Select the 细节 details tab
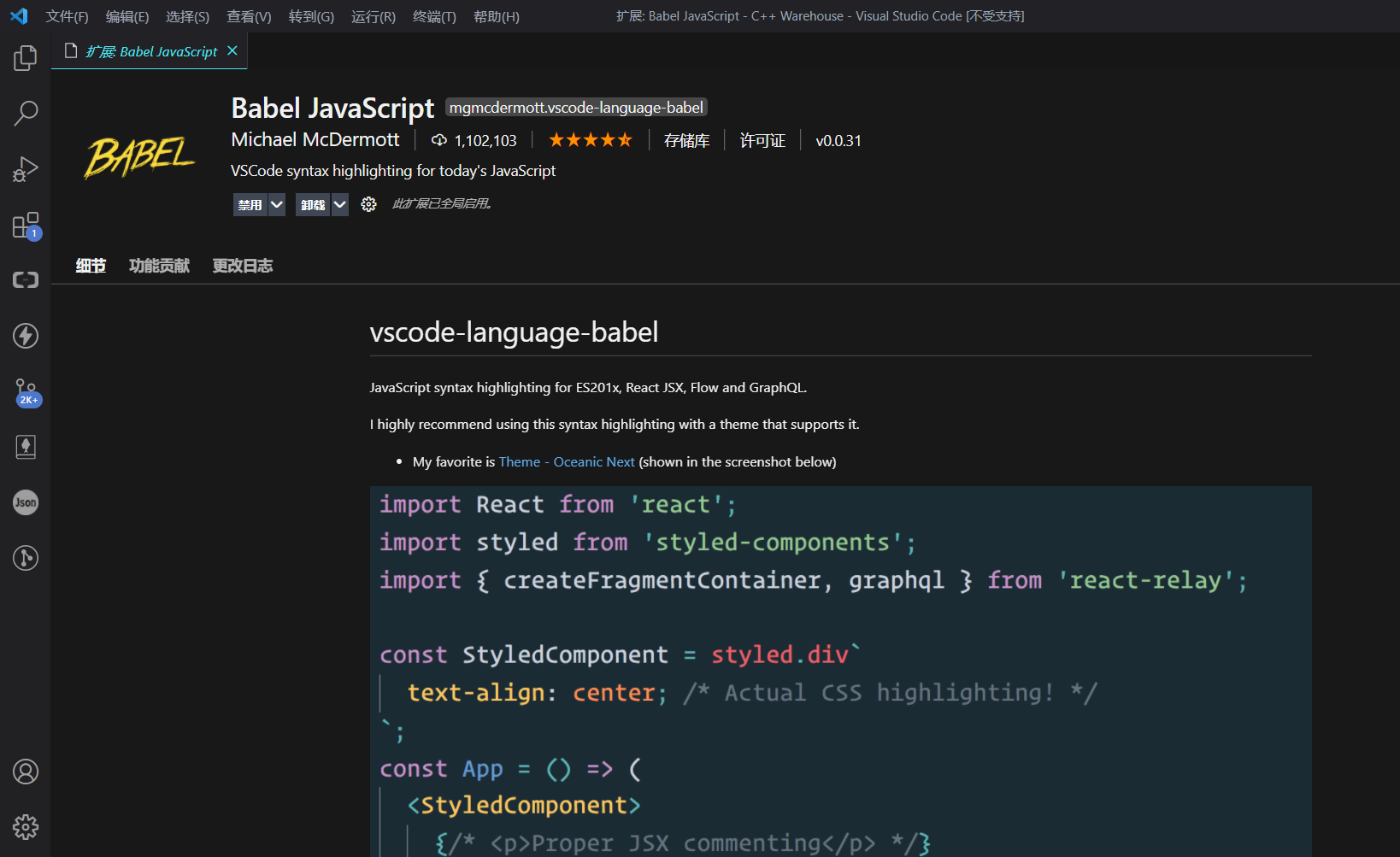The image size is (1400, 857). [91, 266]
